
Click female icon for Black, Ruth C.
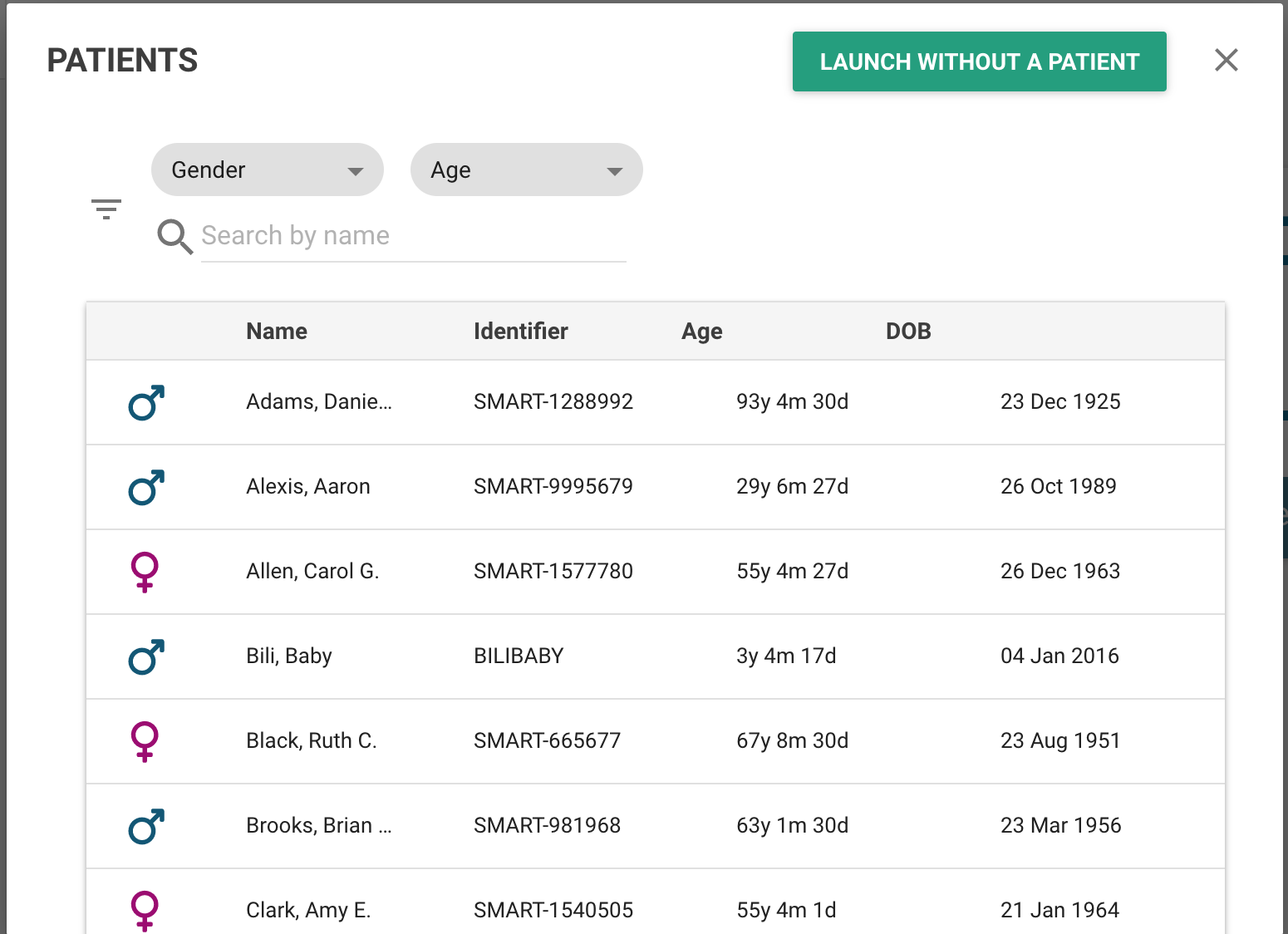click(145, 741)
